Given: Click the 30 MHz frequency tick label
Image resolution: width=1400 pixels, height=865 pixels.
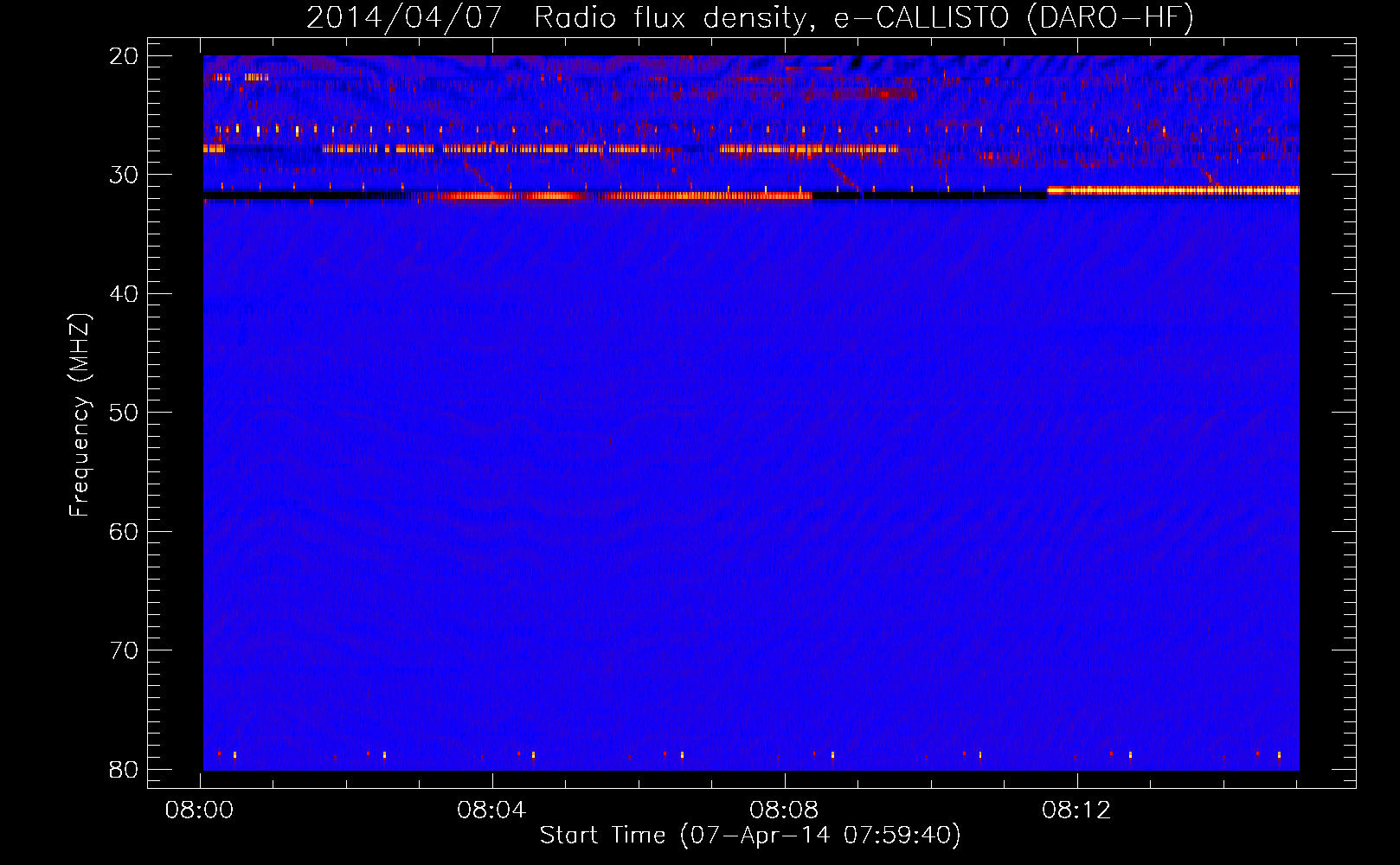Looking at the screenshot, I should click(124, 175).
